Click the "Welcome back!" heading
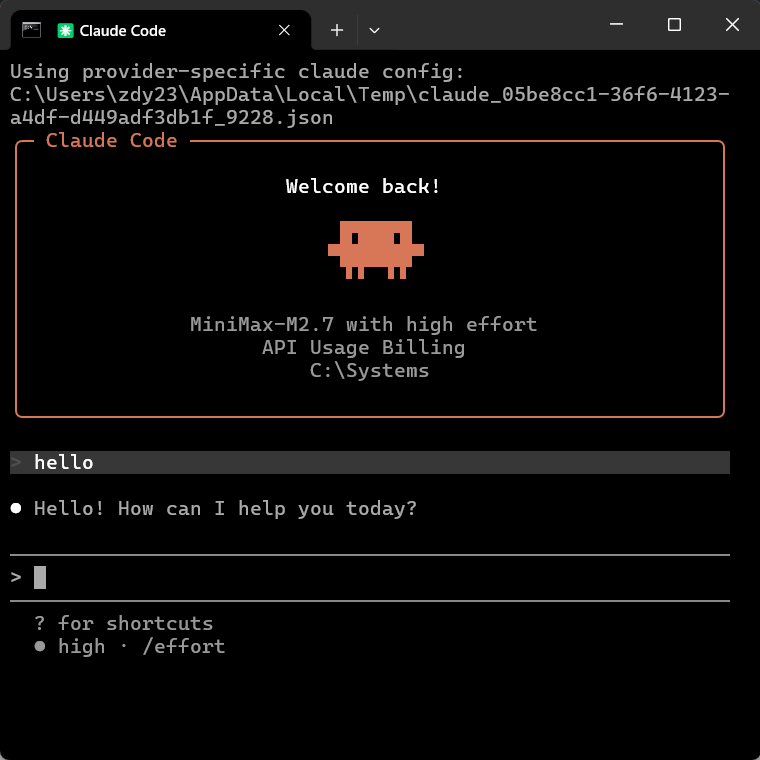Viewport: 760px width, 760px height. (363, 187)
